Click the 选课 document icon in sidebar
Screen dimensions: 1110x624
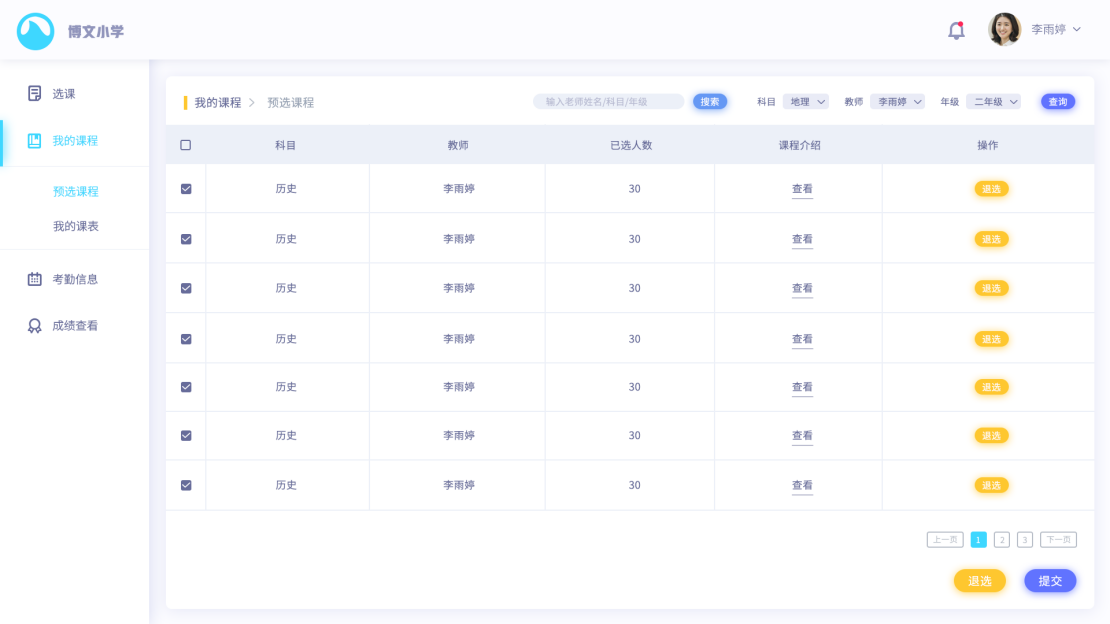[x=35, y=93]
